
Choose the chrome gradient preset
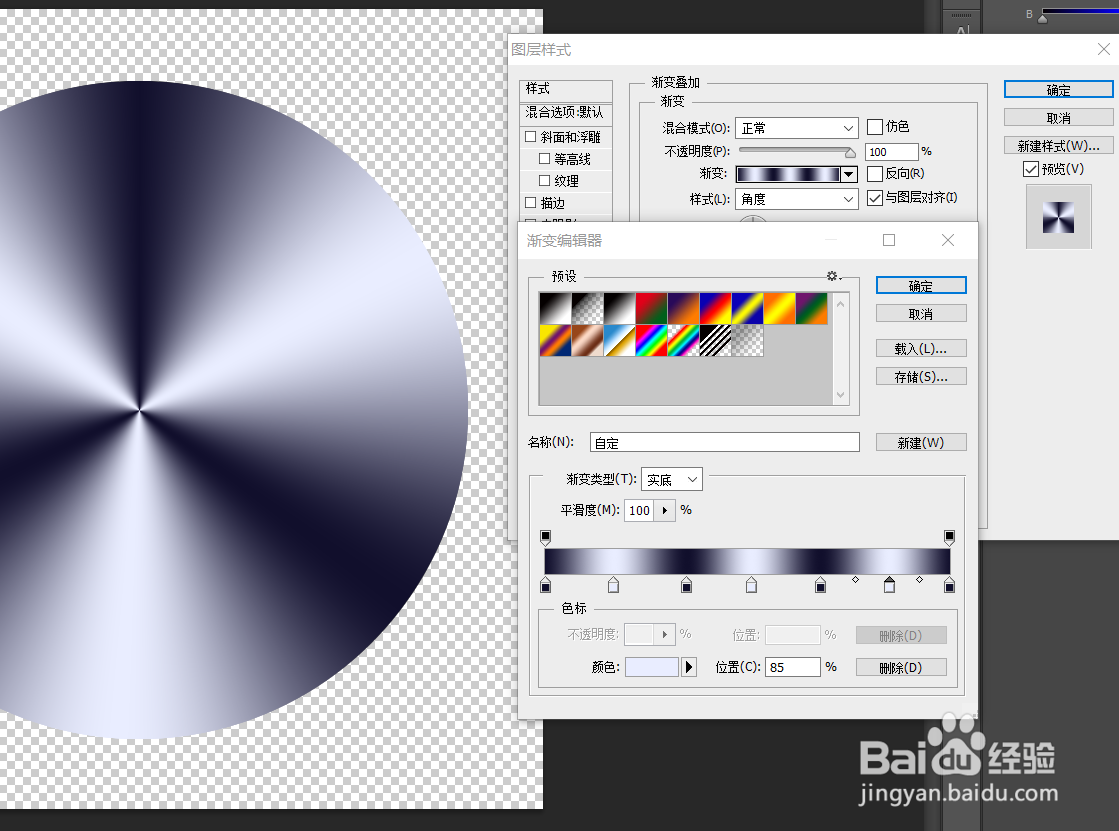pos(619,341)
